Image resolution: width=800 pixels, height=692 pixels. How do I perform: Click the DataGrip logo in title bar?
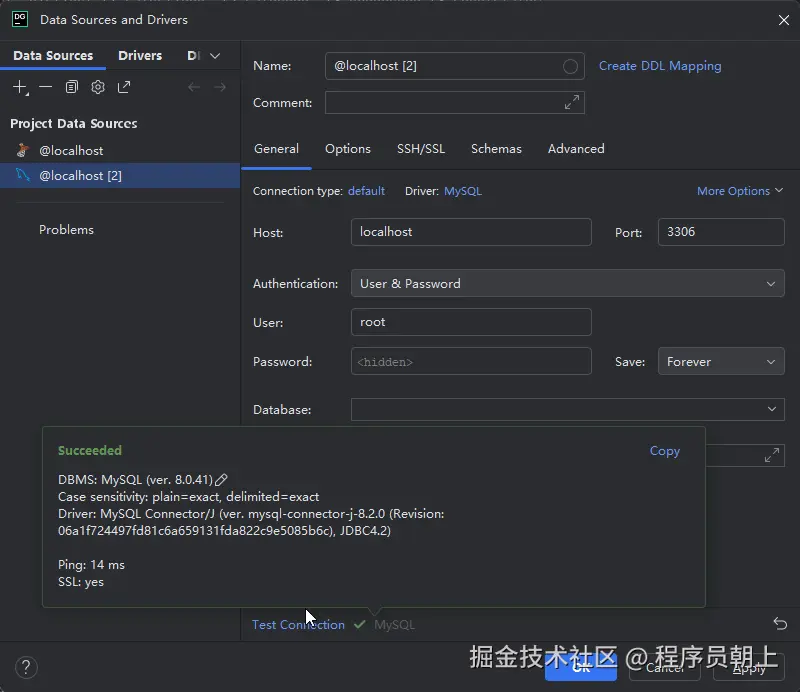(20, 19)
